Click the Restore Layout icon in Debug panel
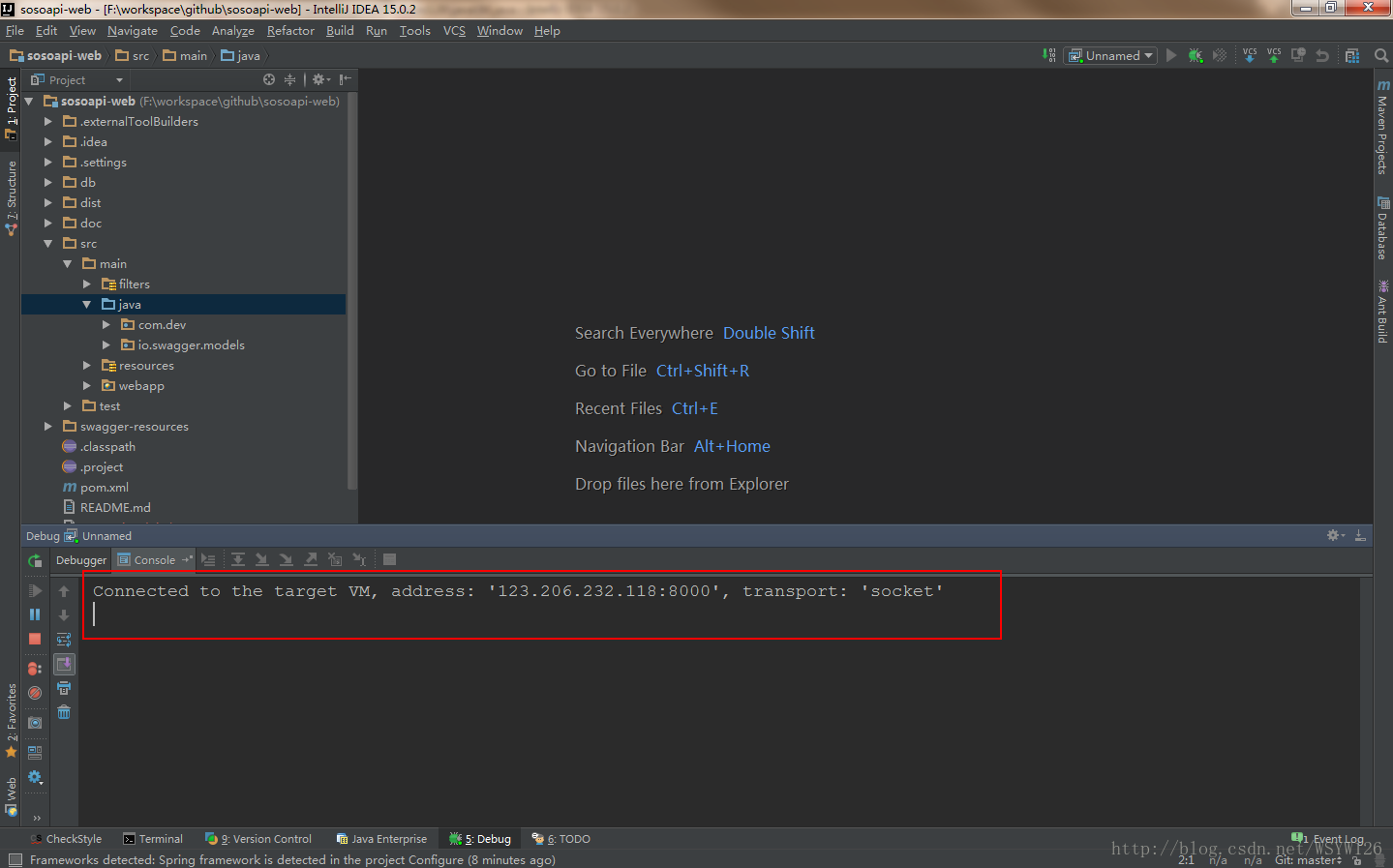 pos(35,753)
